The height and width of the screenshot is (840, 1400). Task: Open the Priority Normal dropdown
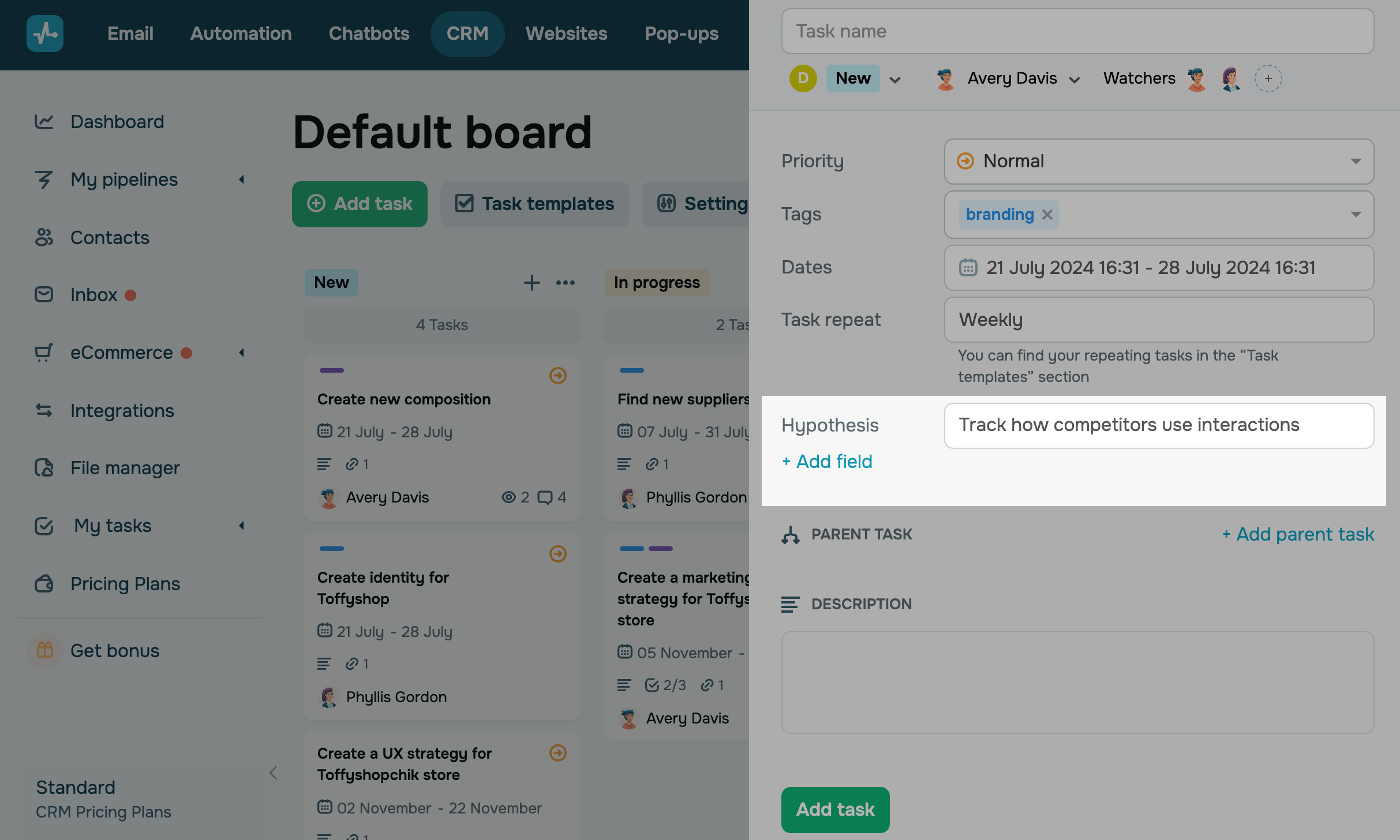1159,161
